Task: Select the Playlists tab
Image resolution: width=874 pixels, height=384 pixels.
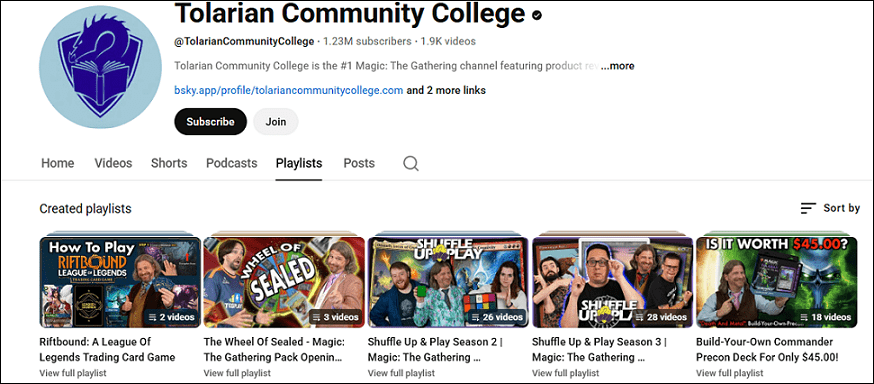Action: [299, 163]
